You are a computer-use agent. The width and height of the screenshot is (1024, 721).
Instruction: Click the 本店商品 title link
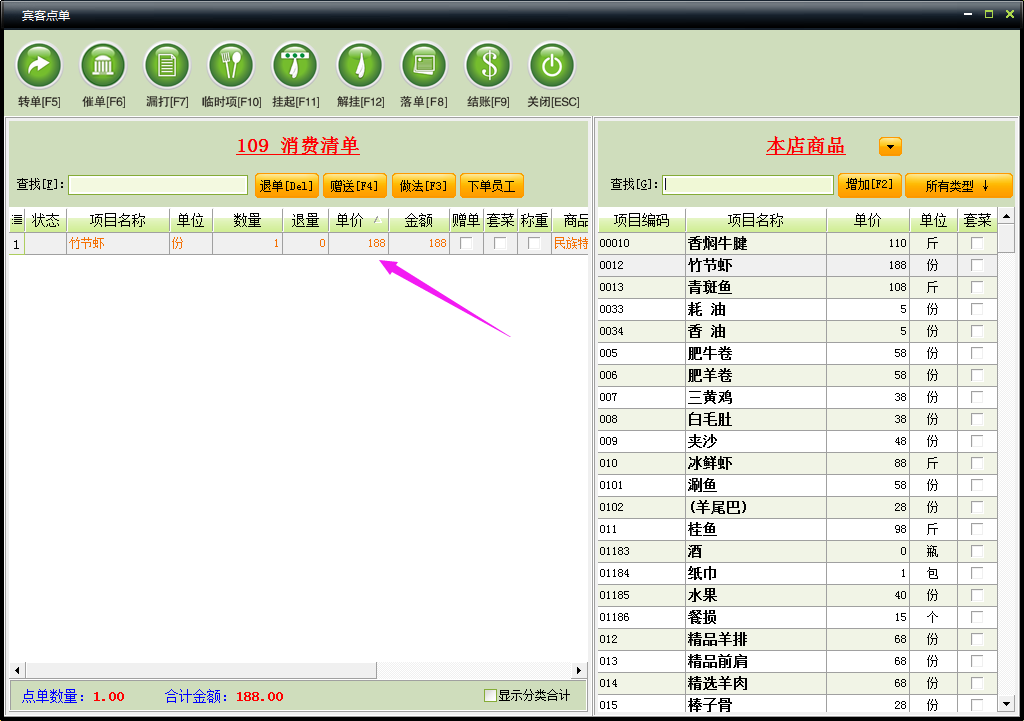pos(806,146)
